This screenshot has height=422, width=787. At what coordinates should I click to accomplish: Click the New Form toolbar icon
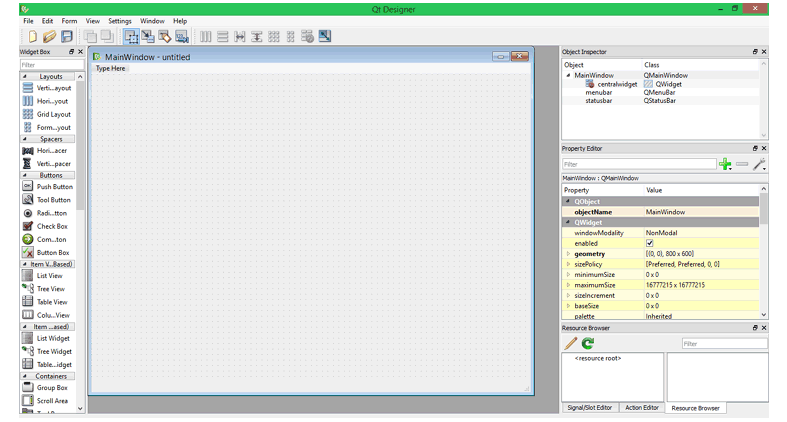click(x=33, y=37)
